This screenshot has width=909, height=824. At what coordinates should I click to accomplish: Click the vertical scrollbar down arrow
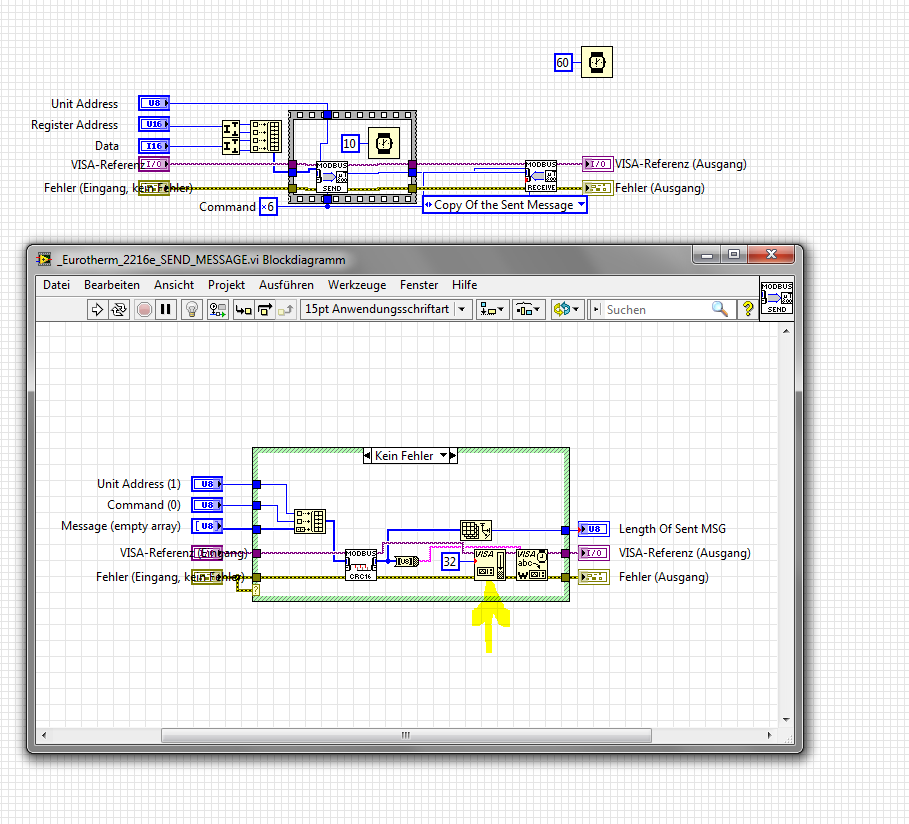[x=786, y=720]
